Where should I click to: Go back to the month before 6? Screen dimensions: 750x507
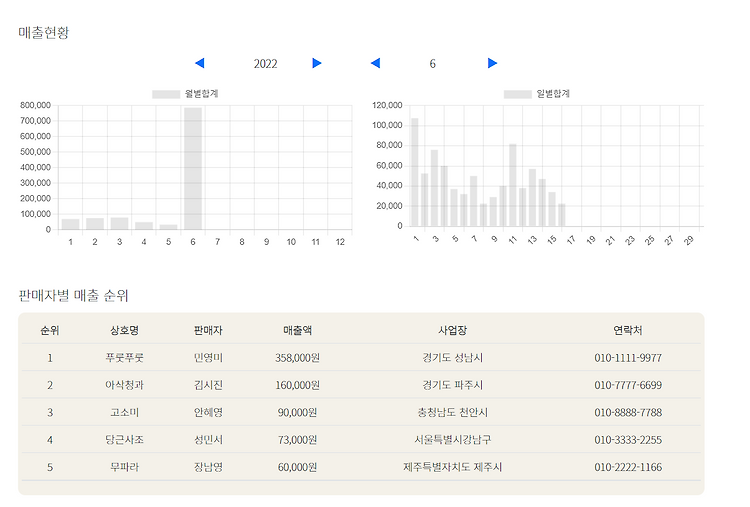coord(375,63)
